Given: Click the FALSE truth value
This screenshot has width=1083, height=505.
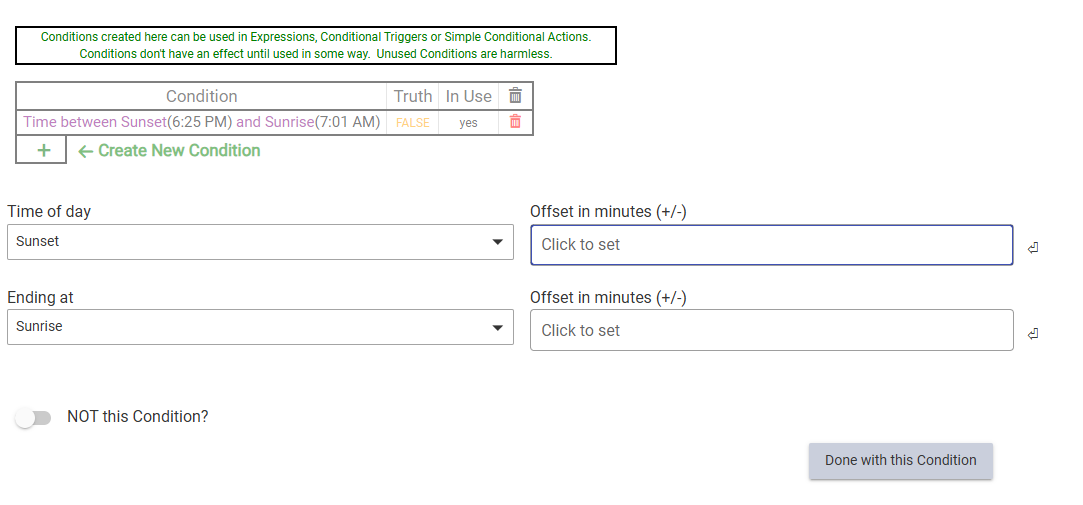Looking at the screenshot, I should 412,123.
